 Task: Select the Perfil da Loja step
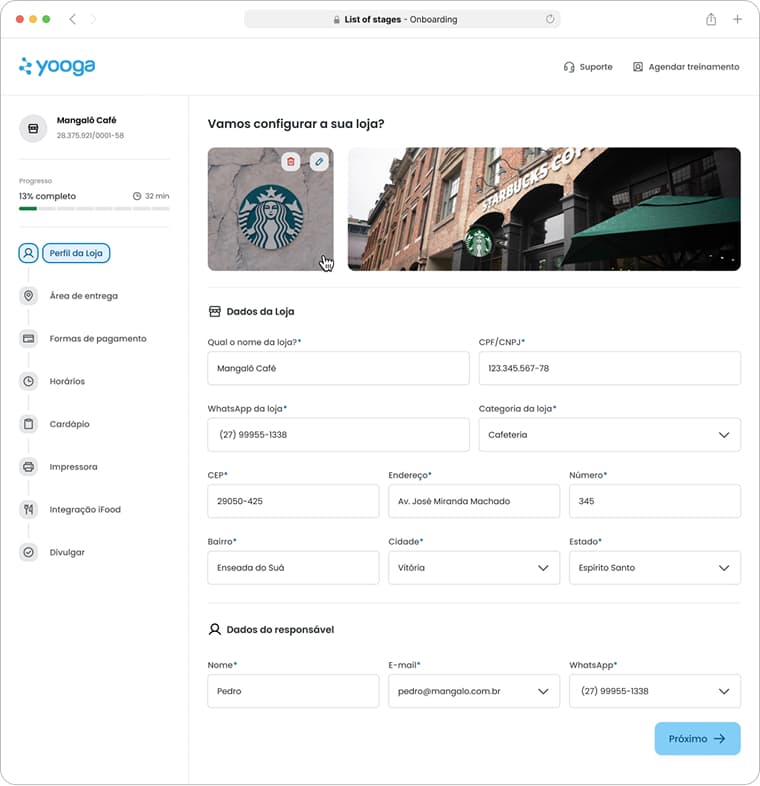76,253
